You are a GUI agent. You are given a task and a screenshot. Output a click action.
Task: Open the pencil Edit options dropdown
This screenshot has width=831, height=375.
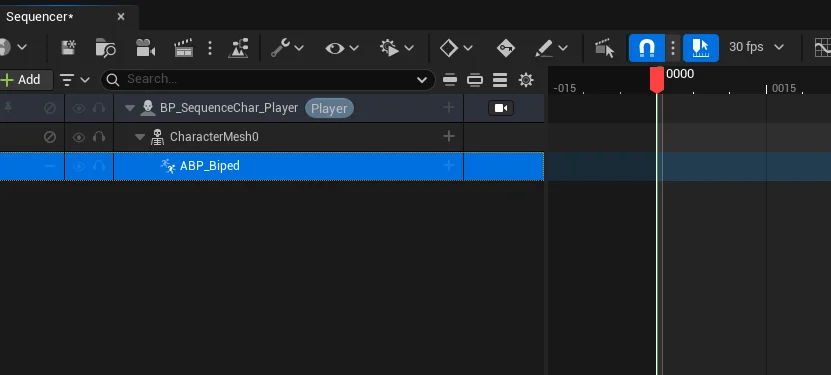pyautogui.click(x=551, y=48)
